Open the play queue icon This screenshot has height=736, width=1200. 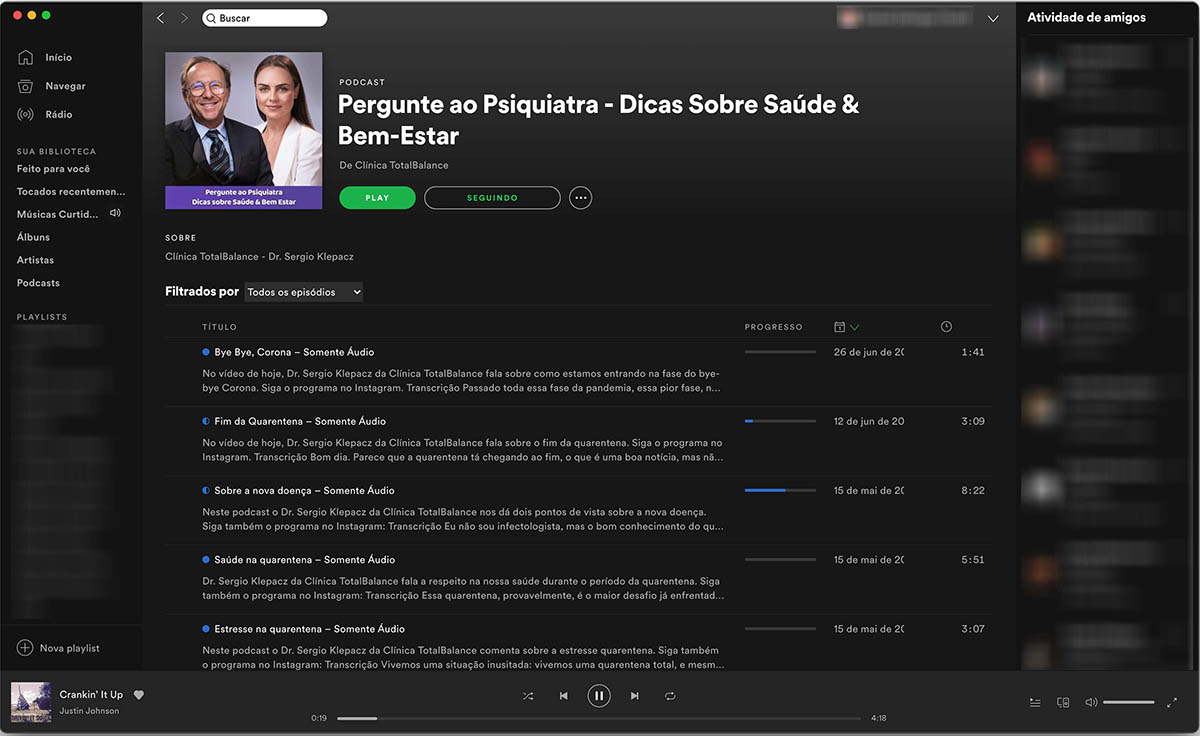click(x=1035, y=702)
